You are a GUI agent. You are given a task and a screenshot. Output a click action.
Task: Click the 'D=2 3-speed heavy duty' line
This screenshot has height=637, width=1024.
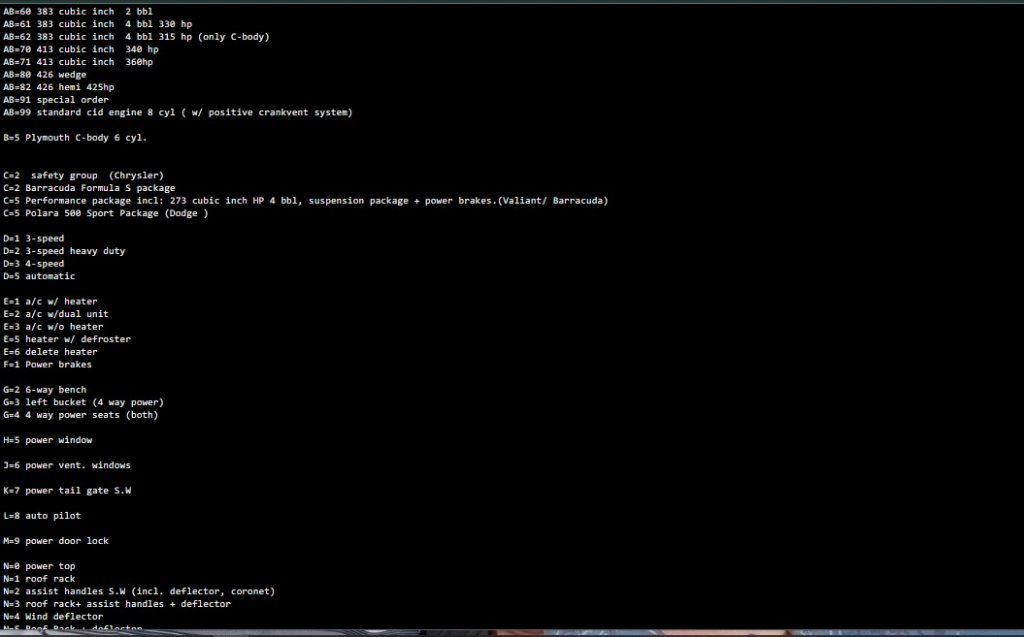(x=64, y=251)
